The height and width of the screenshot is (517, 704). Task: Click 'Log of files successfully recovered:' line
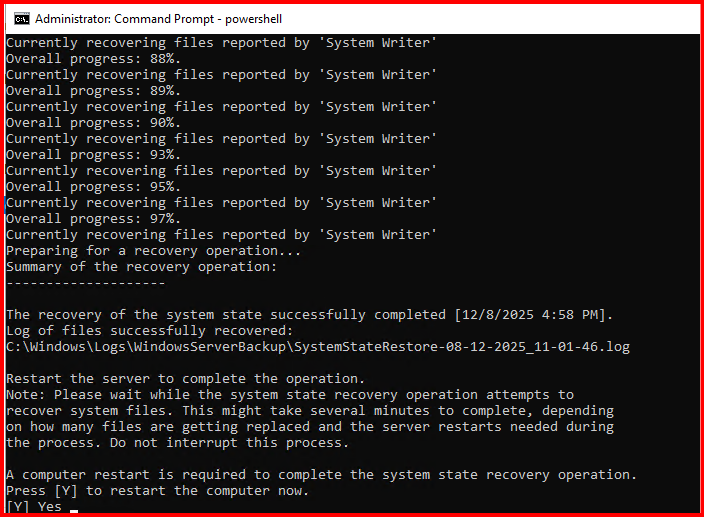(x=149, y=331)
